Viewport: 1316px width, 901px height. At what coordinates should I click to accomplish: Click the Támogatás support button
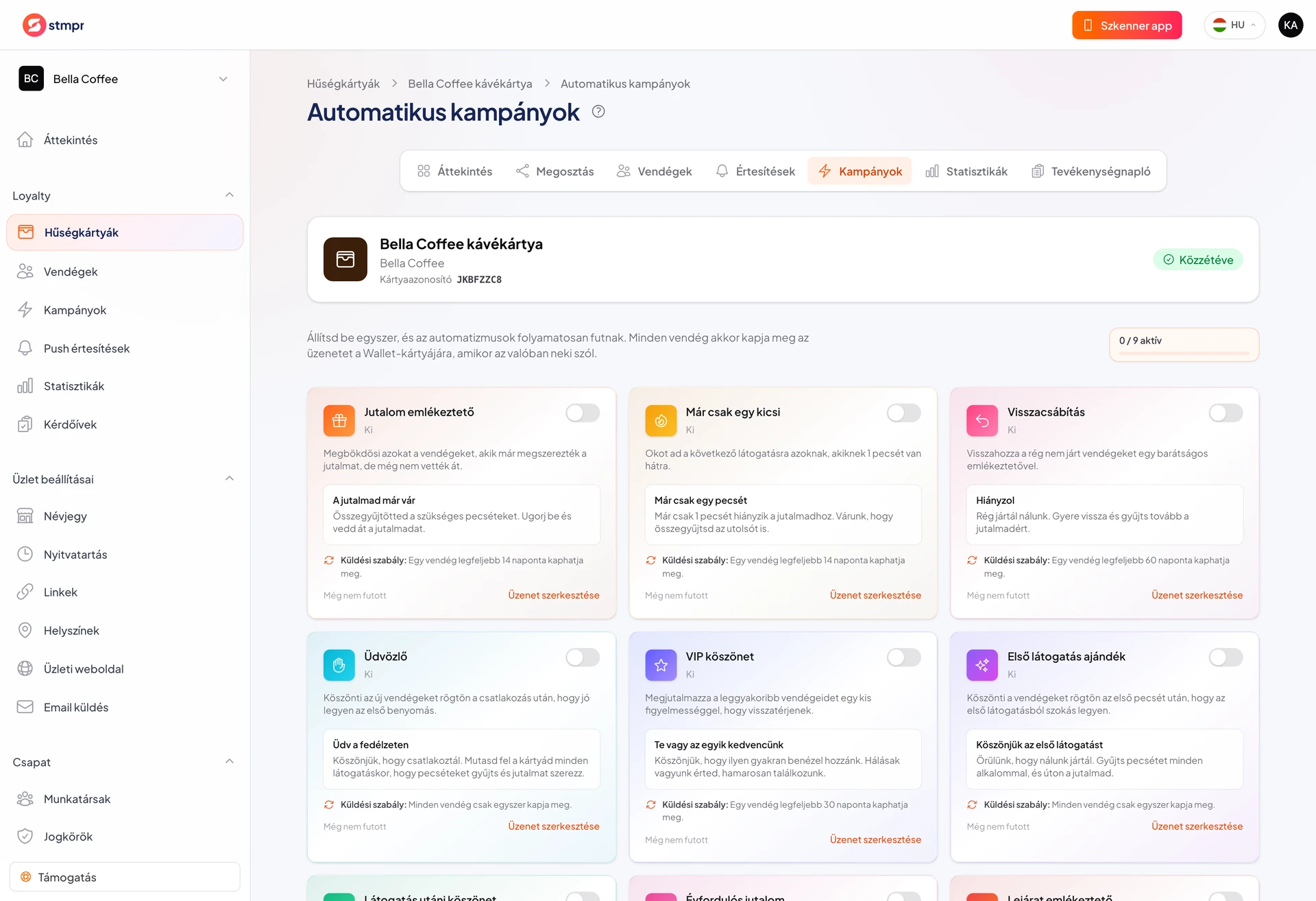click(x=125, y=877)
